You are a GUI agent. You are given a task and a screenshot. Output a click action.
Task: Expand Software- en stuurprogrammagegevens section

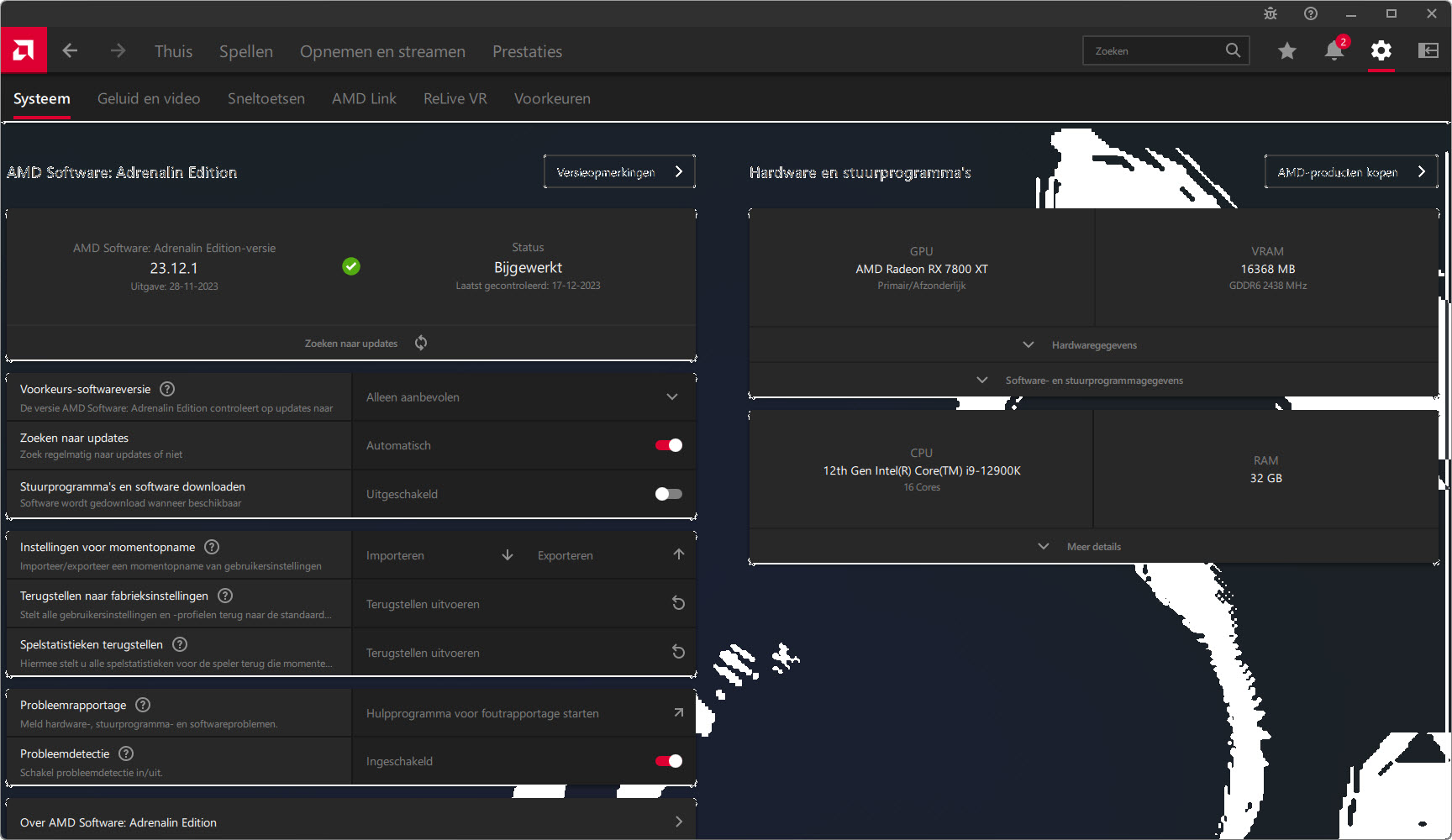click(x=1093, y=380)
